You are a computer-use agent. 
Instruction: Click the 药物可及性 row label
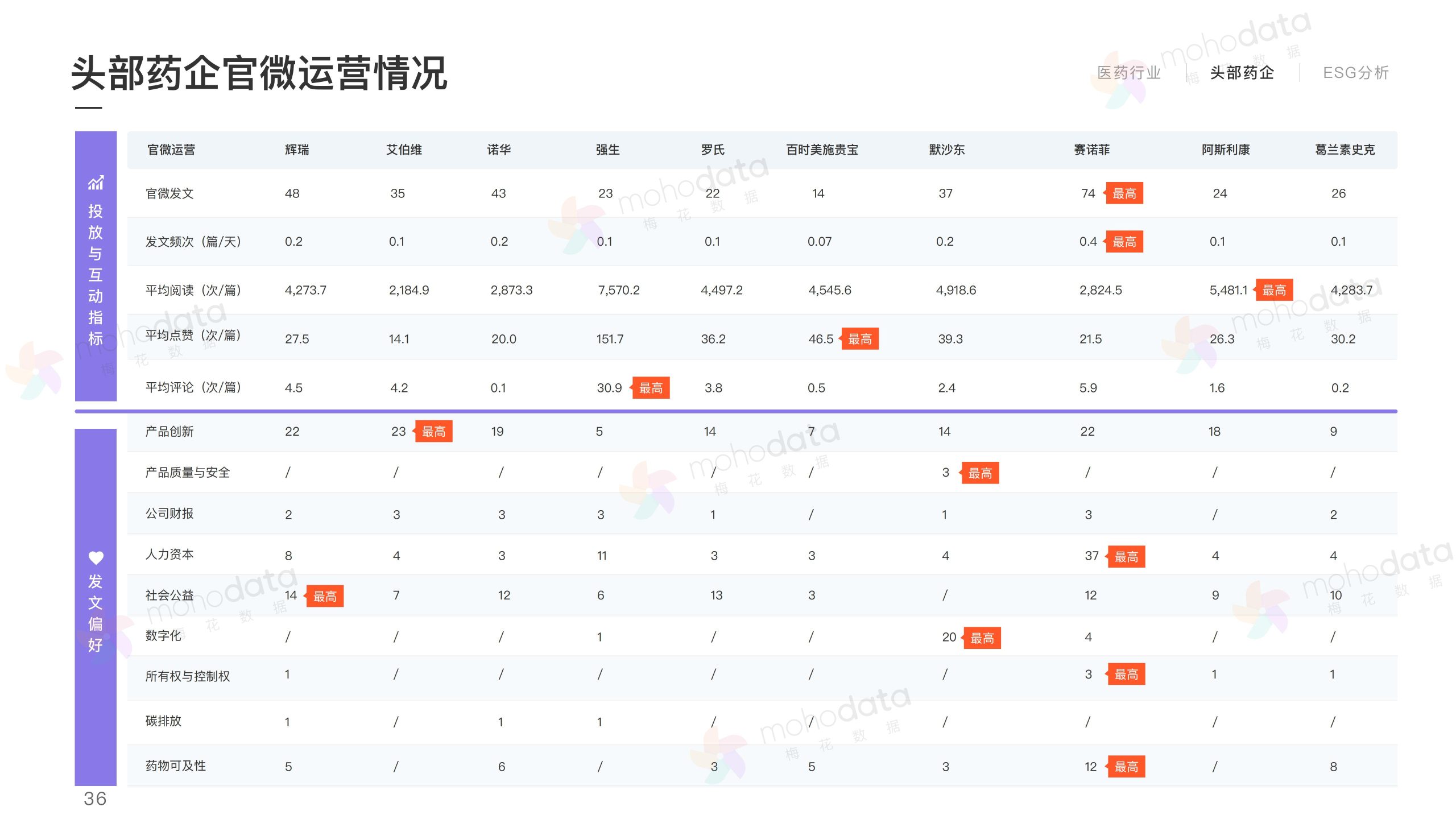click(x=175, y=766)
